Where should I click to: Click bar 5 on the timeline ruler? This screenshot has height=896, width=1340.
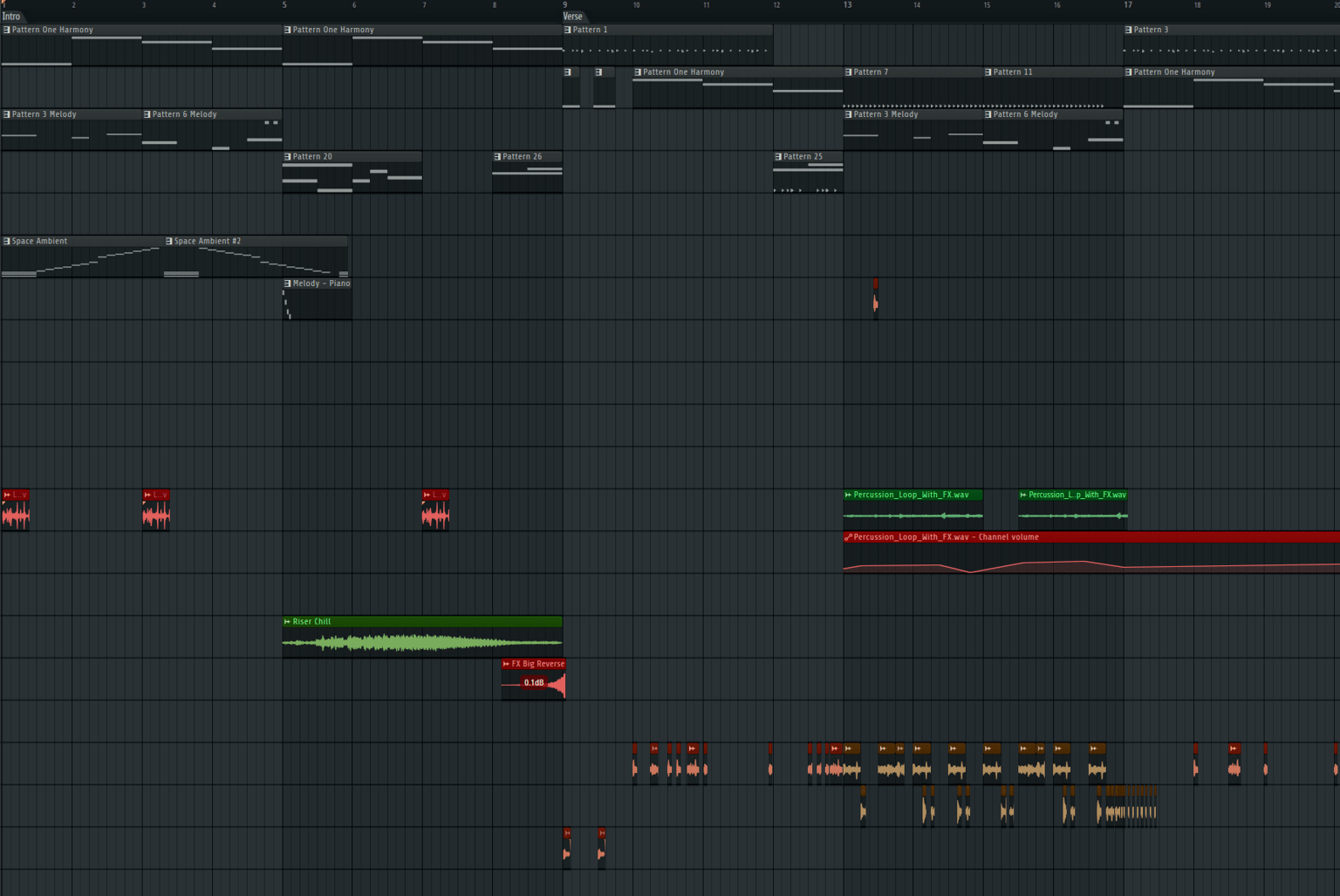[x=284, y=5]
